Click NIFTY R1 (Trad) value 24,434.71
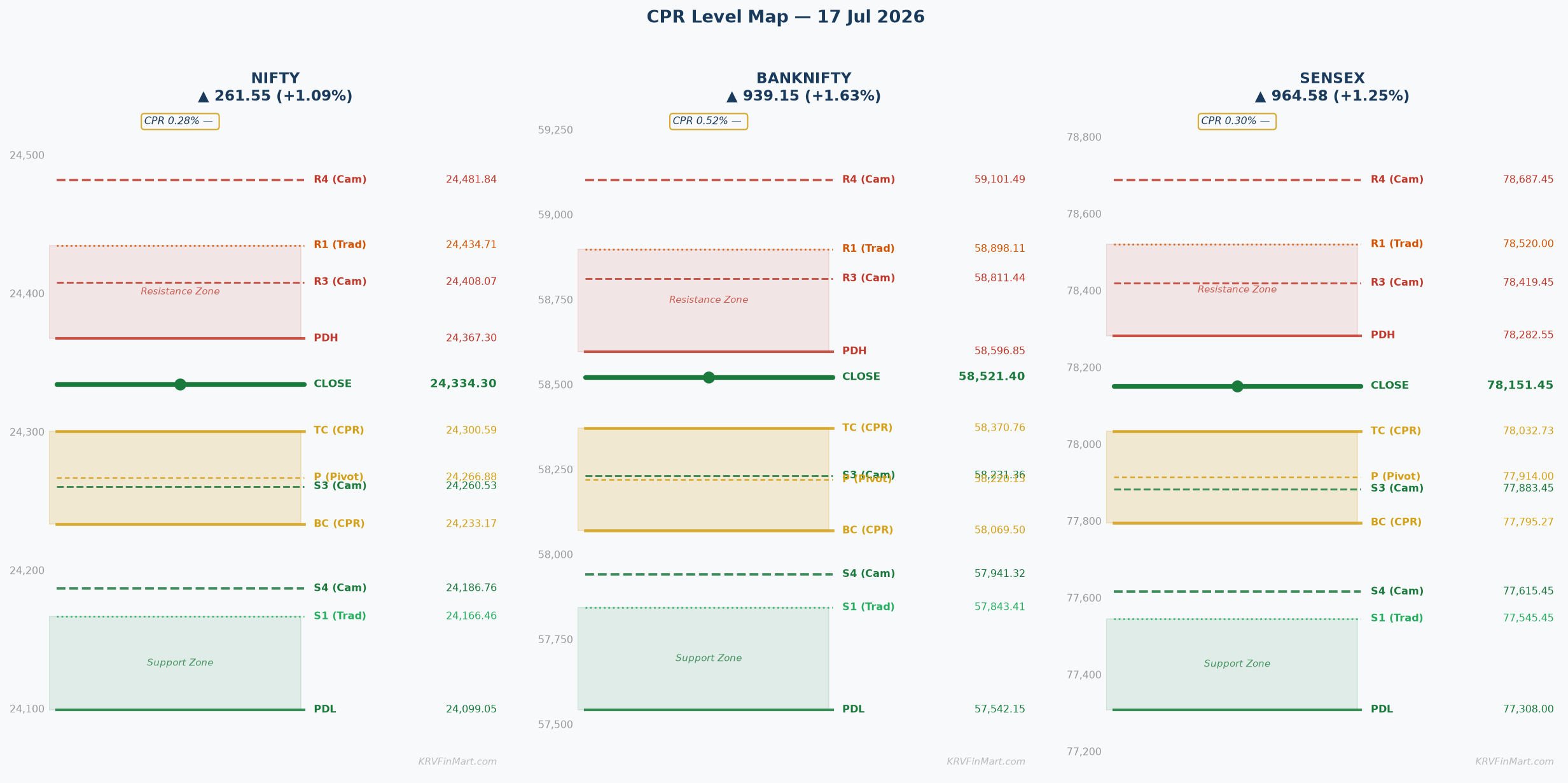The image size is (1568, 783). 471,245
